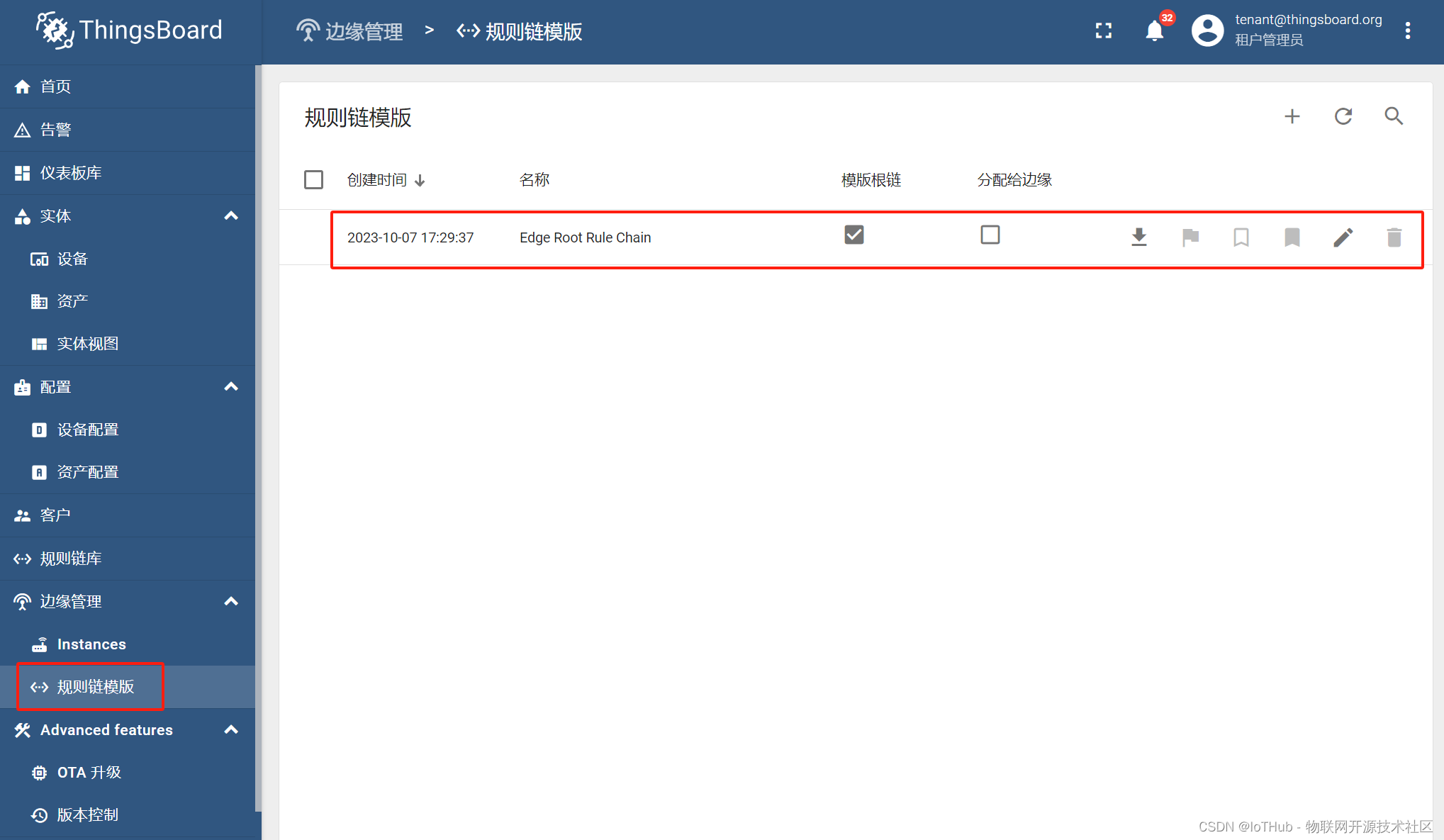Open 客户 from the sidebar menu
Screen dimensions: 1444x840
[x=55, y=515]
